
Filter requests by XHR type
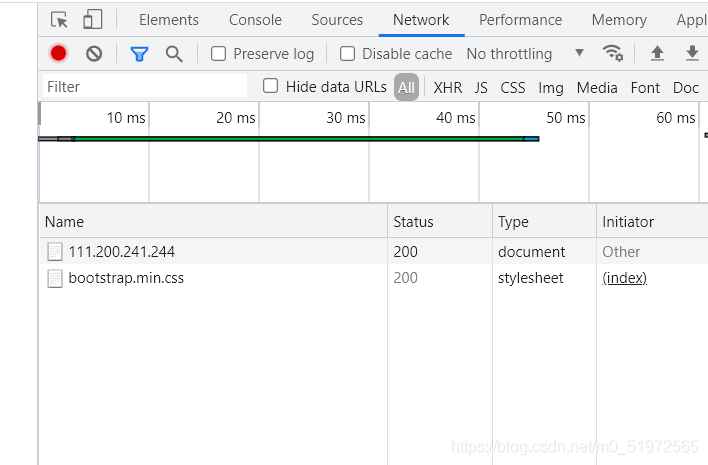click(x=448, y=88)
